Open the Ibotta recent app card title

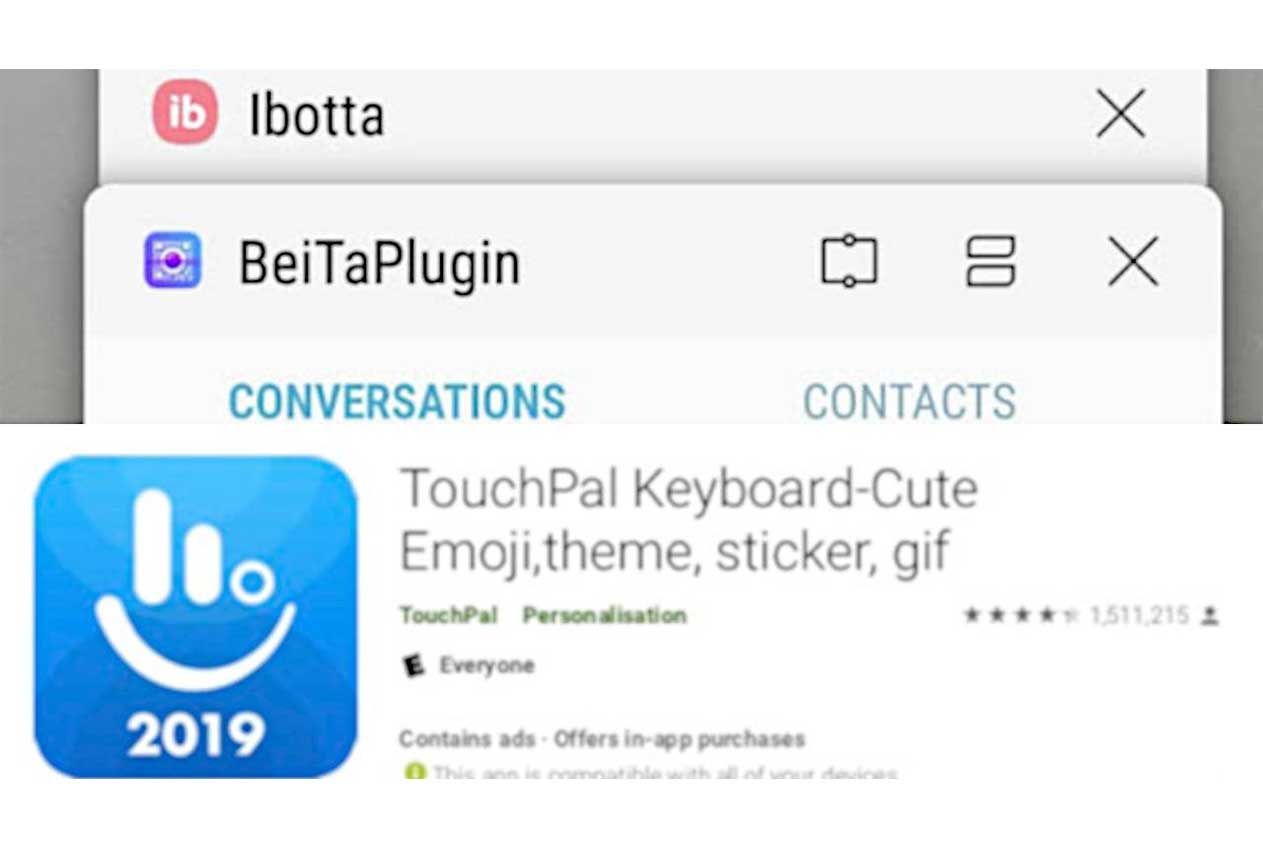316,116
